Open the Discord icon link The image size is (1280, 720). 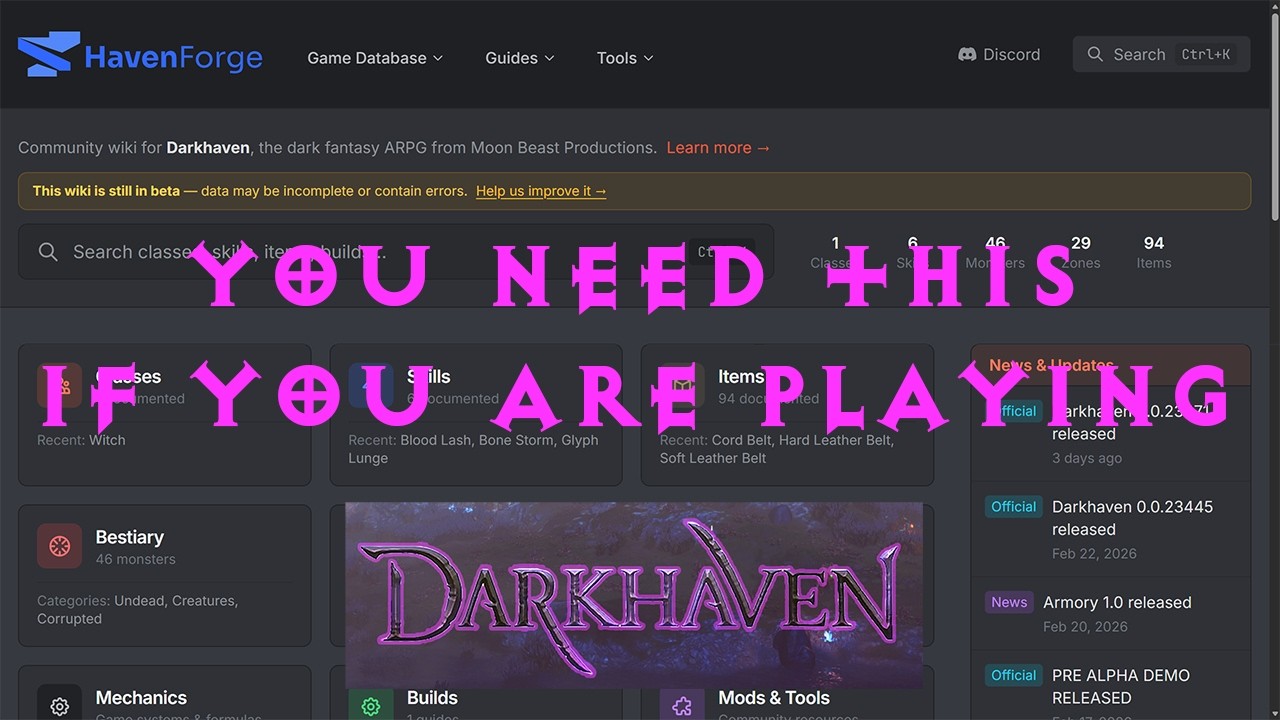point(967,55)
